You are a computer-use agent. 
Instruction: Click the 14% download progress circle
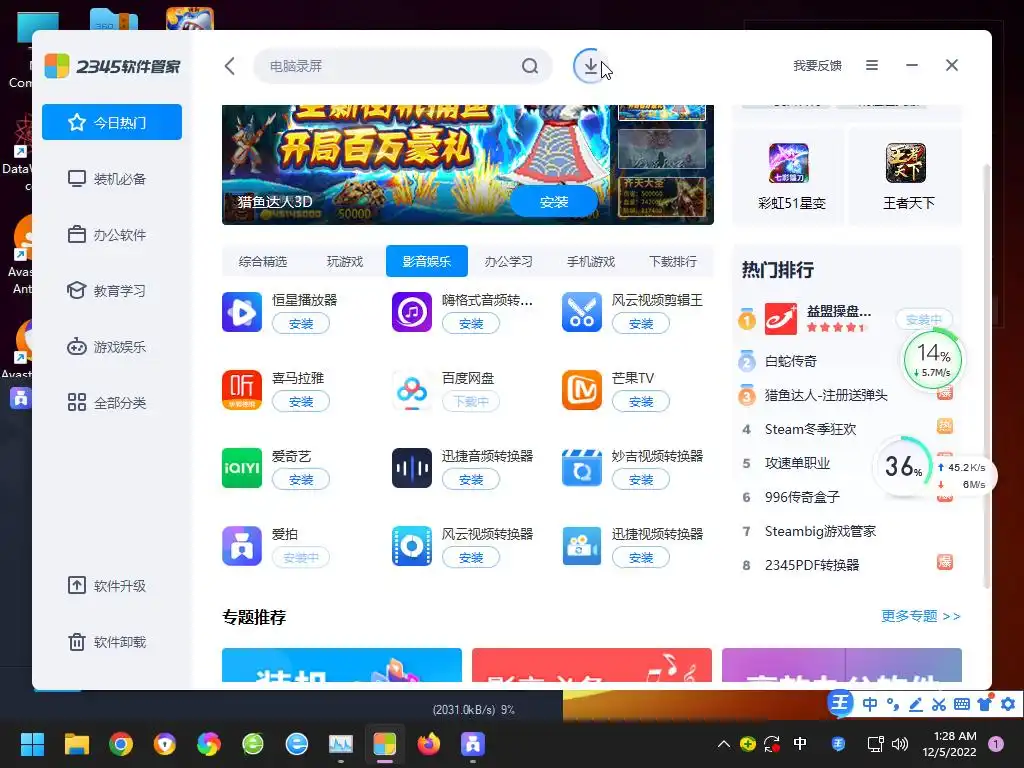click(932, 359)
